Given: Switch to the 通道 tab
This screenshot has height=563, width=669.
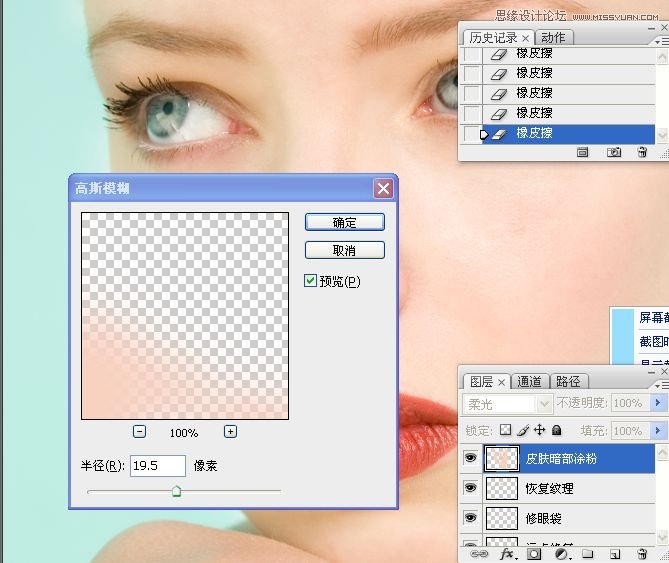Looking at the screenshot, I should 529,381.
